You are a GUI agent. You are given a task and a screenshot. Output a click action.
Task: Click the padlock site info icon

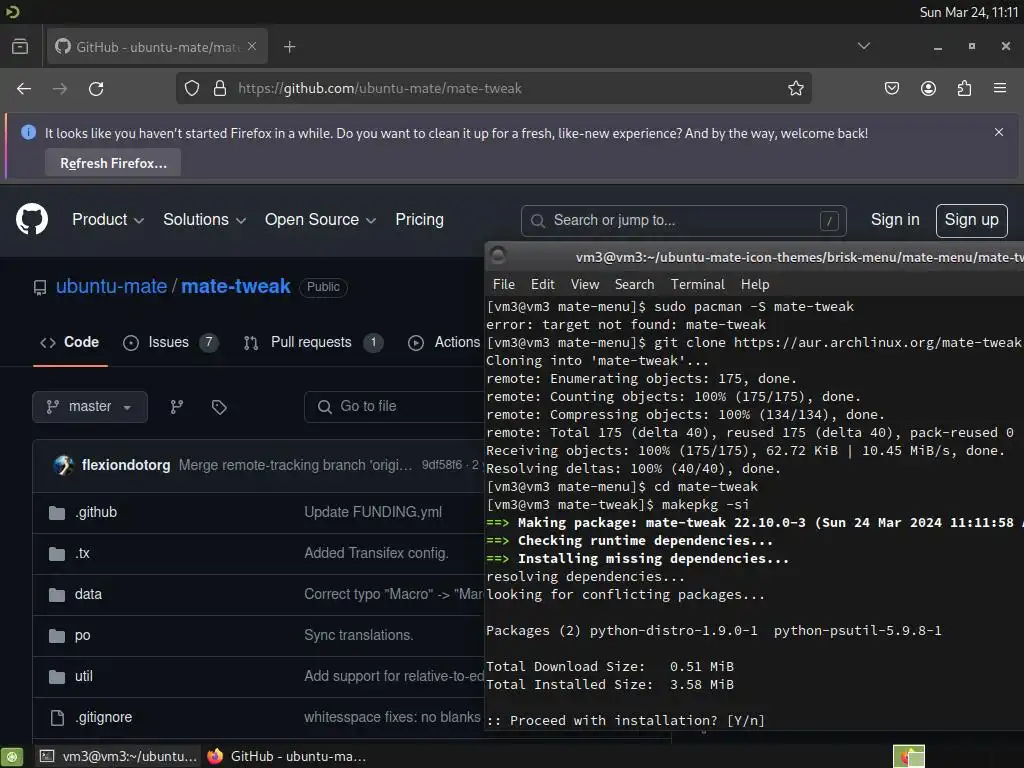220,88
